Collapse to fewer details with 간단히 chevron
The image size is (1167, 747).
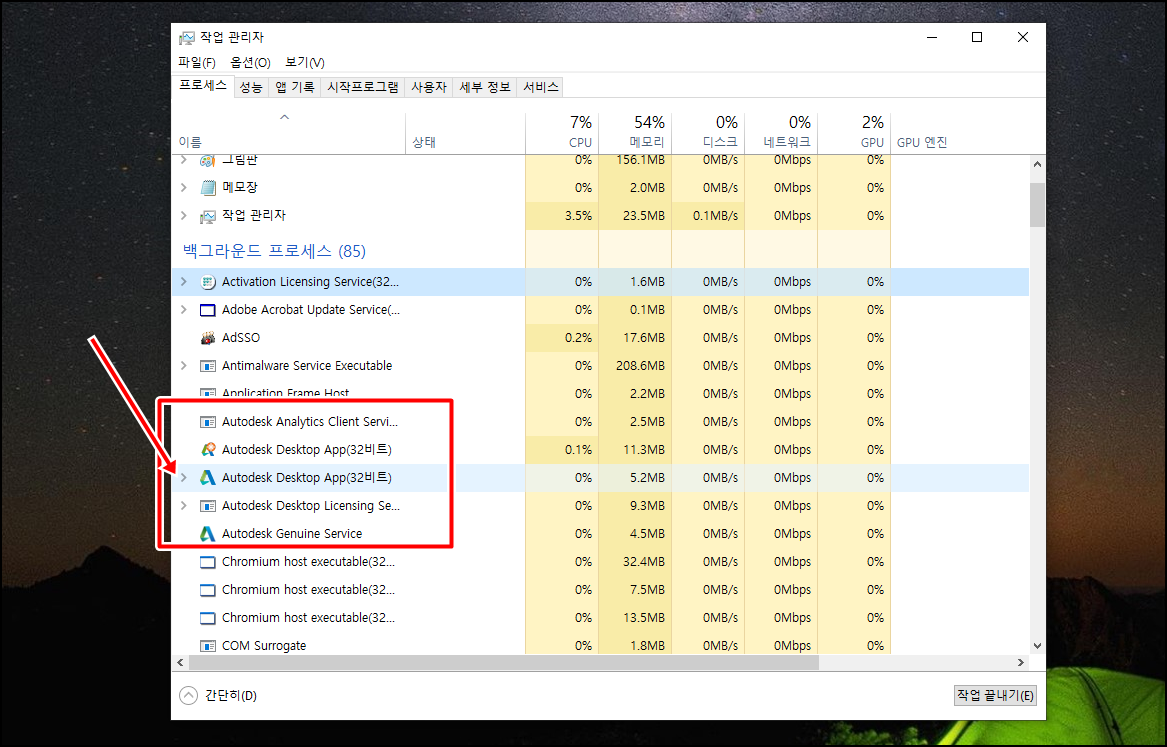pyautogui.click(x=188, y=696)
